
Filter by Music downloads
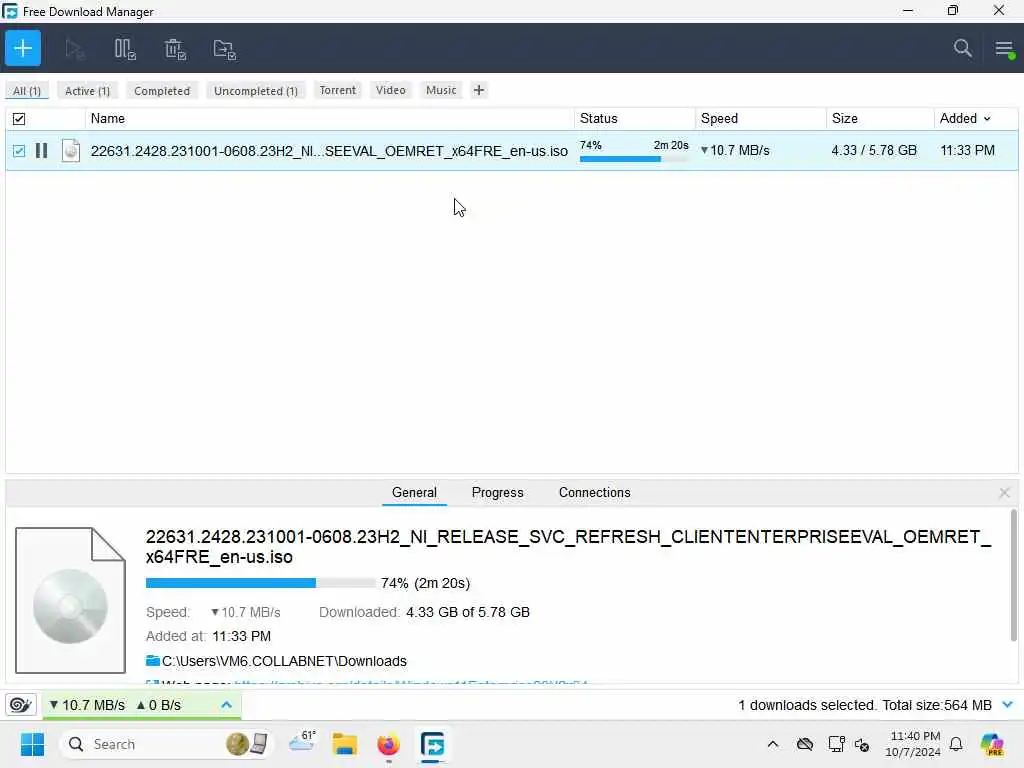(441, 90)
